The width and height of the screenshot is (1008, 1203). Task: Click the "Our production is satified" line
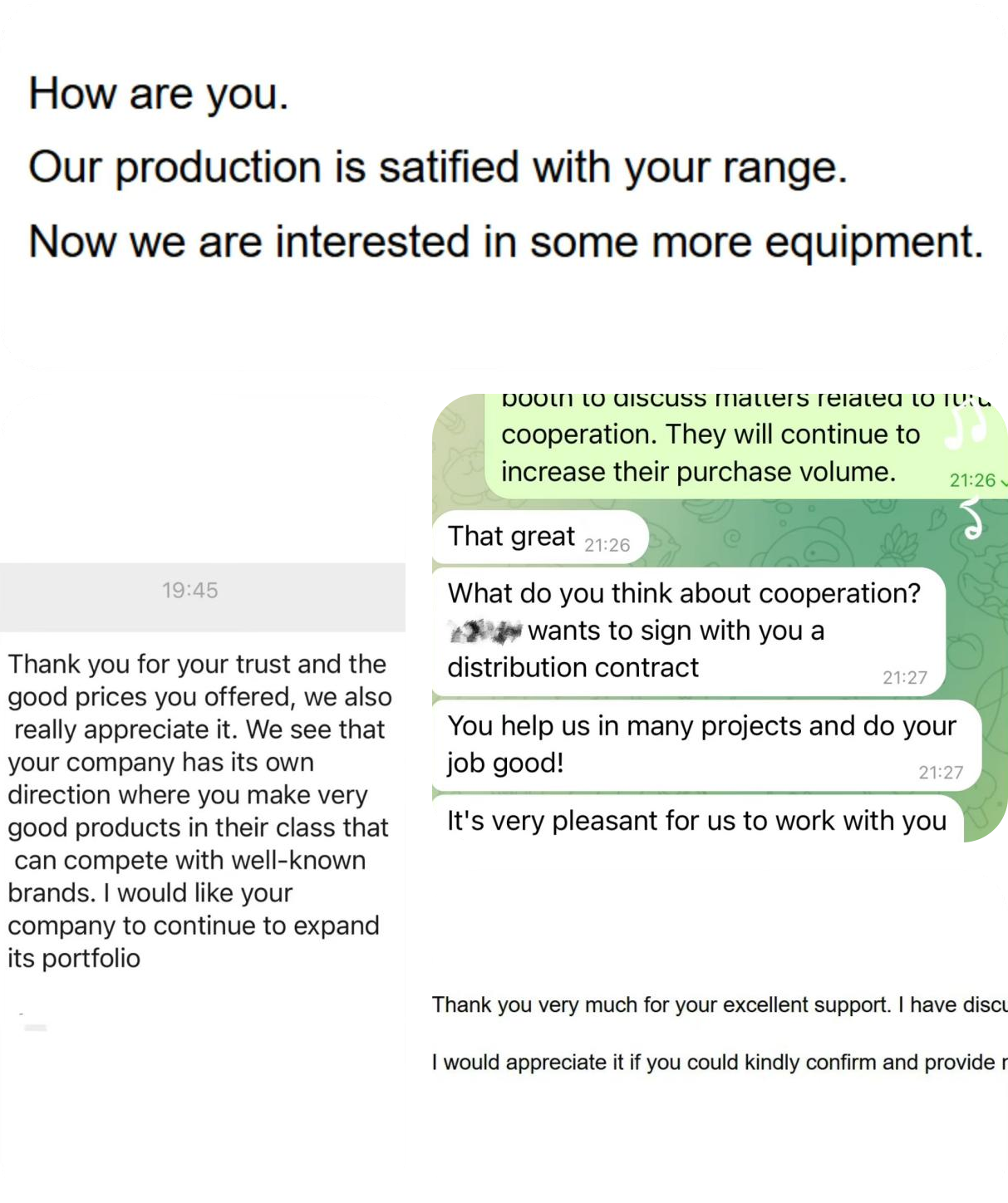click(437, 167)
